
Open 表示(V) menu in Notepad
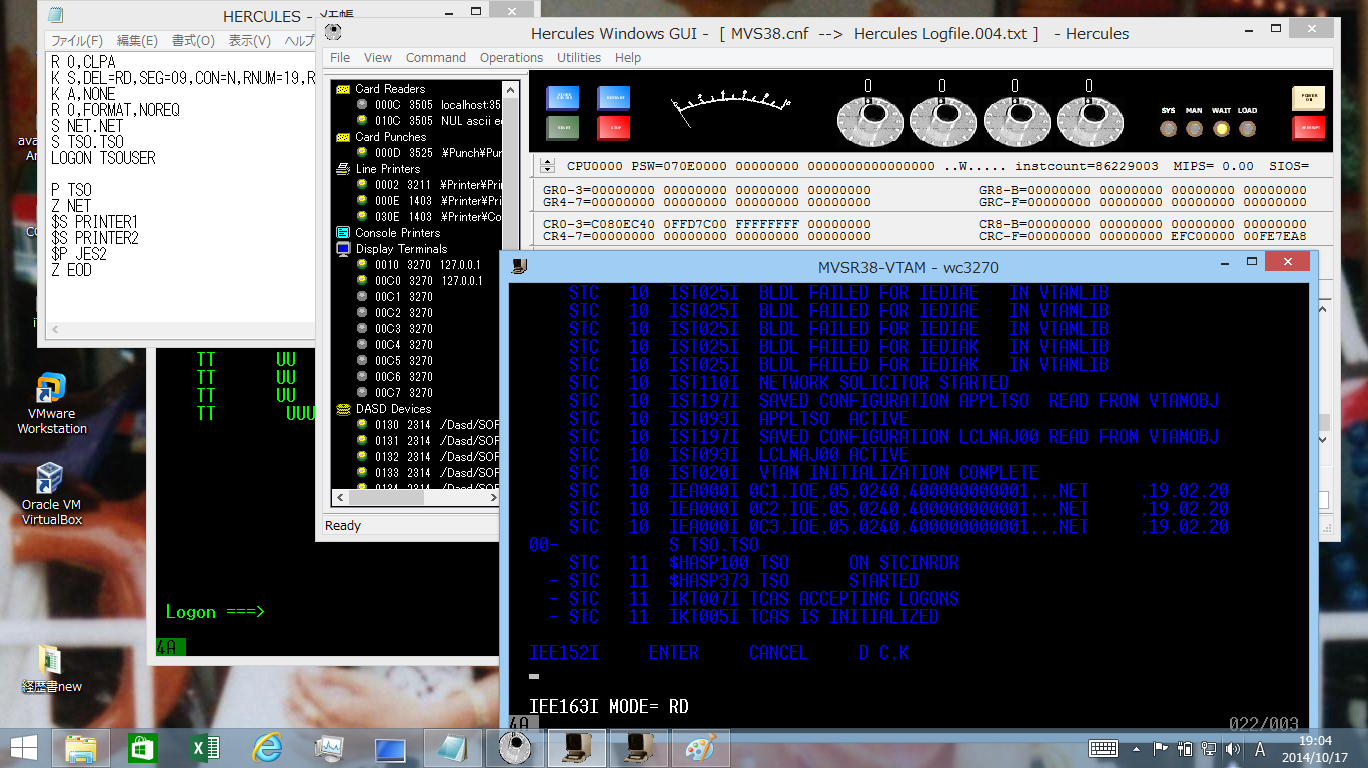click(250, 41)
